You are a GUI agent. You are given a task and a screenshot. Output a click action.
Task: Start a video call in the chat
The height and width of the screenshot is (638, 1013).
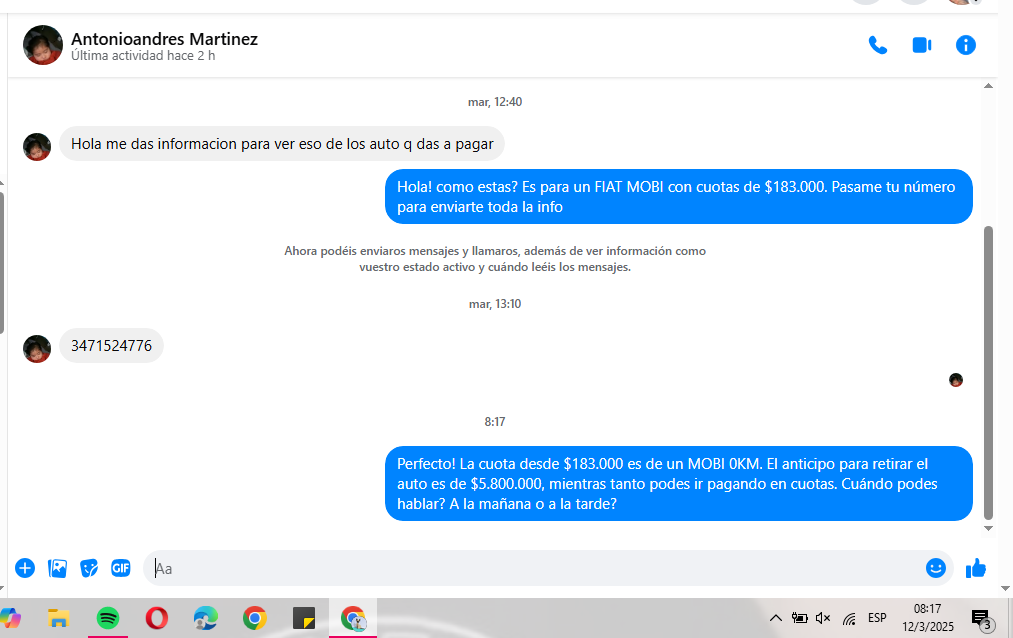pos(922,45)
